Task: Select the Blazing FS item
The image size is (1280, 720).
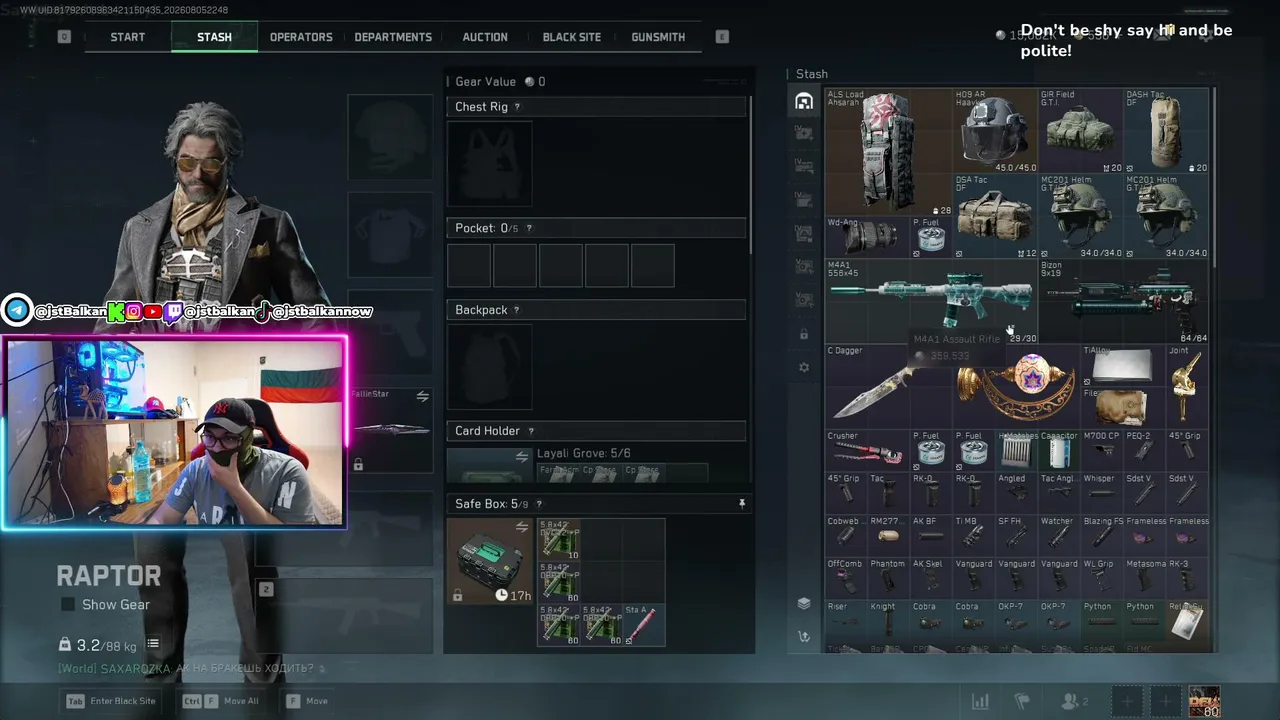Action: tap(1102, 535)
